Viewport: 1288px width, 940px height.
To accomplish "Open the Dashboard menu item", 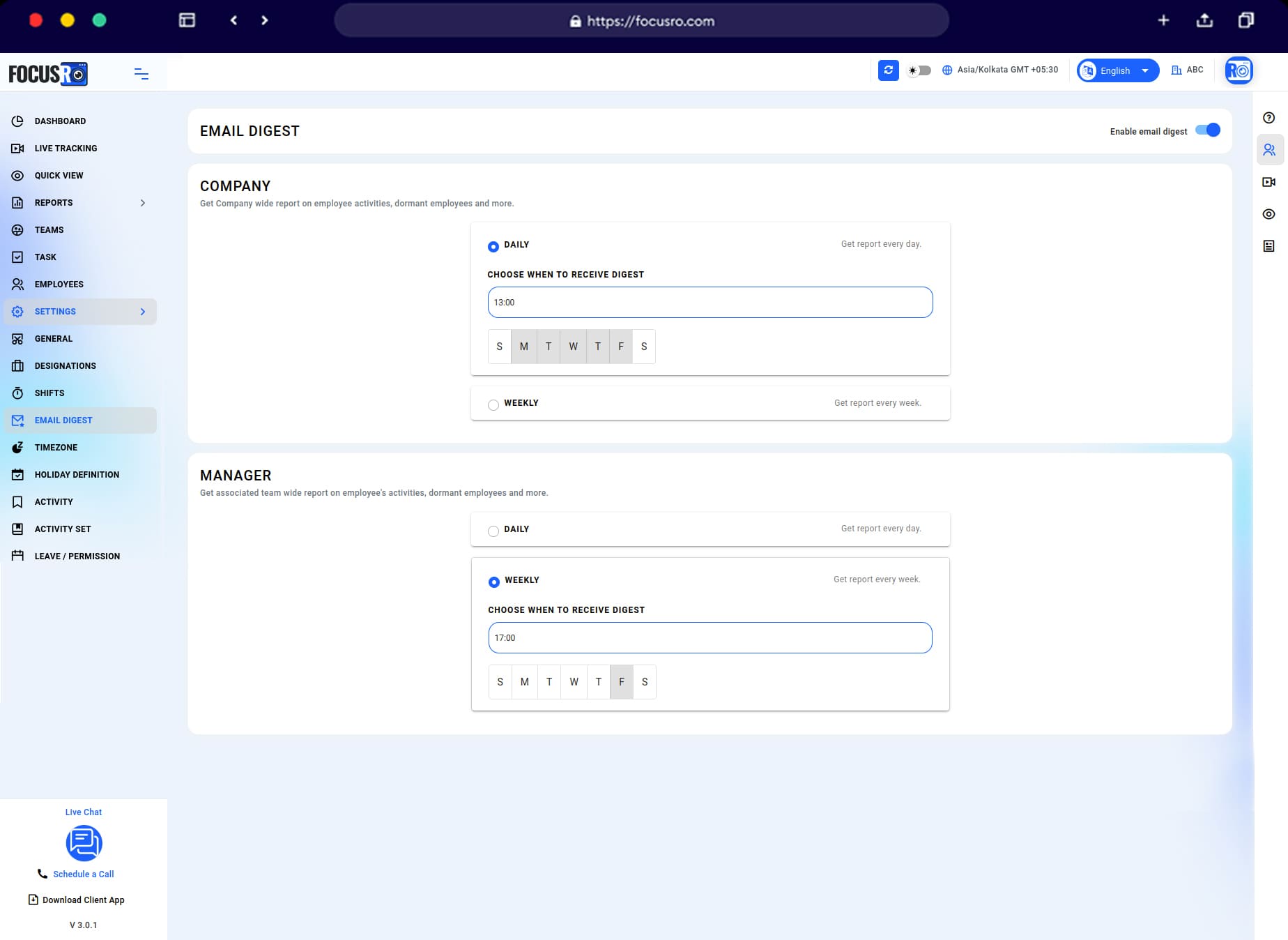I will point(61,121).
